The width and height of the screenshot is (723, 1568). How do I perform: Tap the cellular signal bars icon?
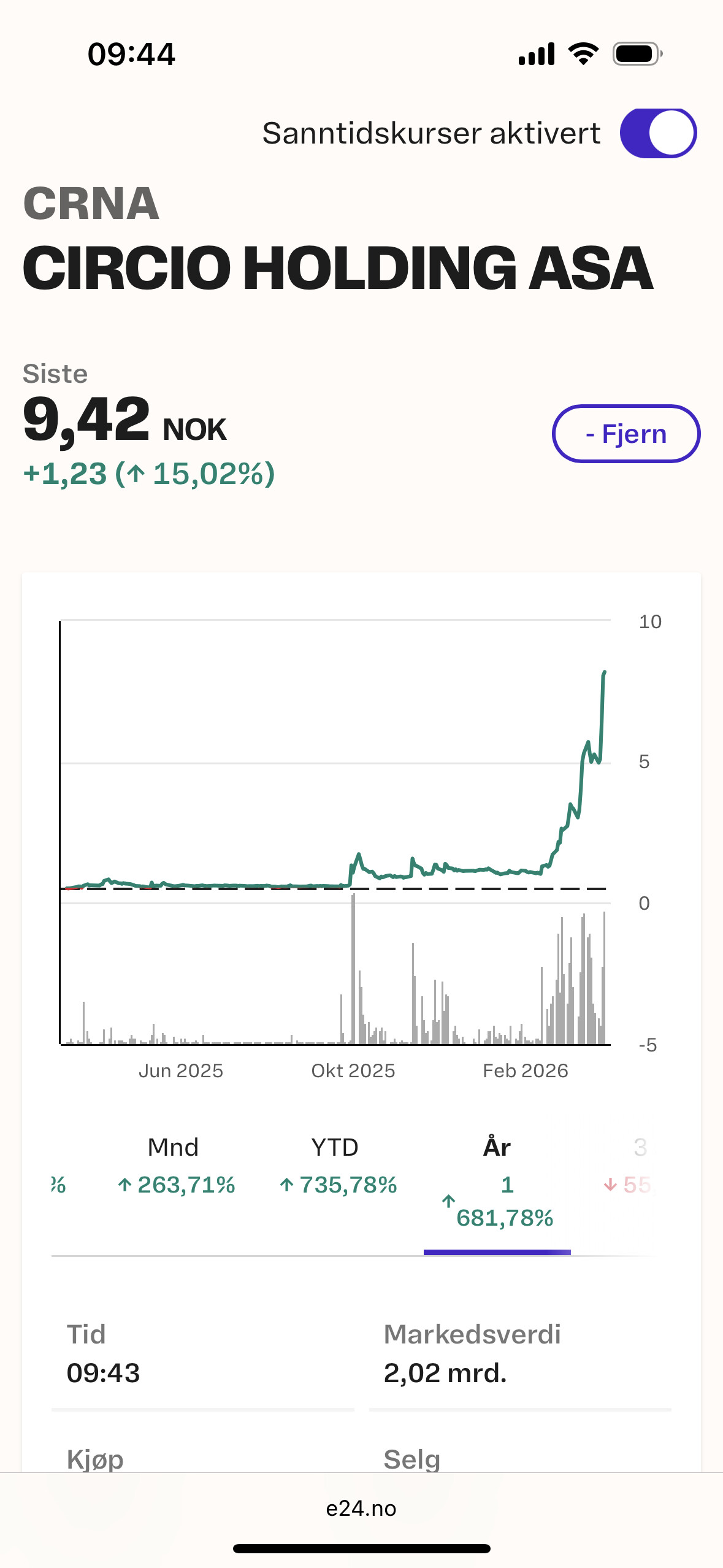pos(537,54)
